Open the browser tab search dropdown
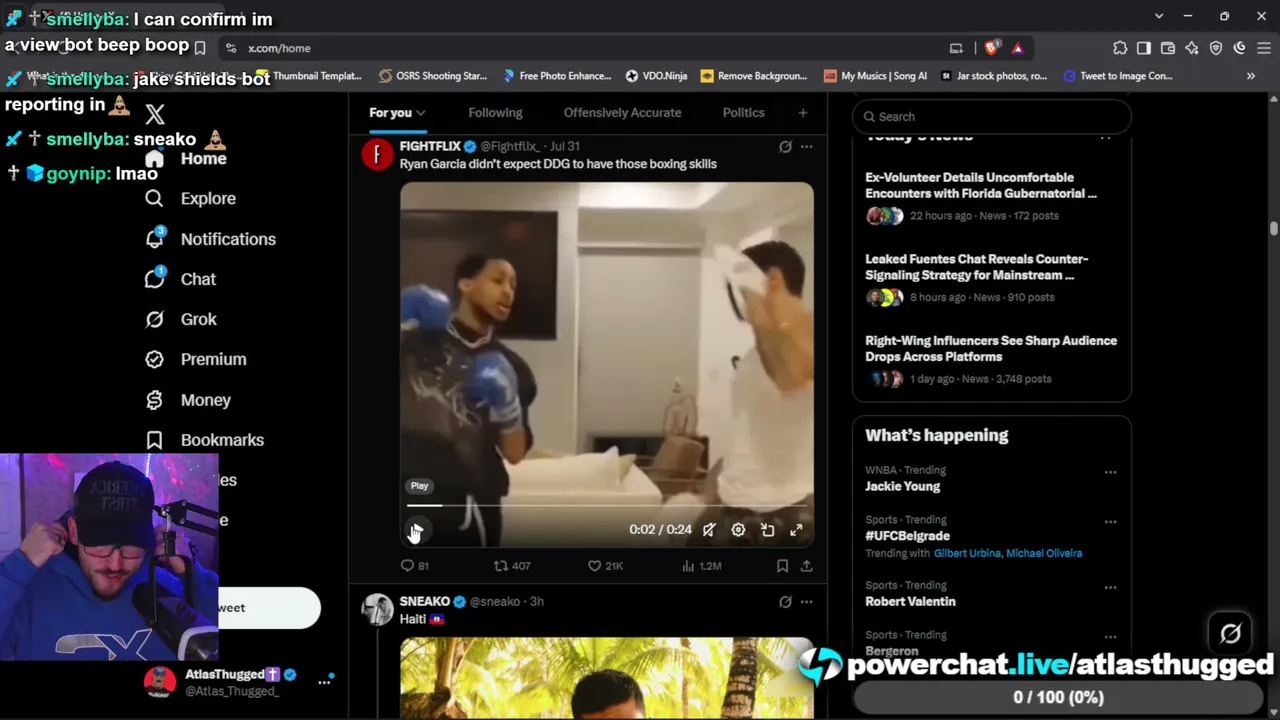Viewport: 1280px width, 720px height. [1159, 16]
